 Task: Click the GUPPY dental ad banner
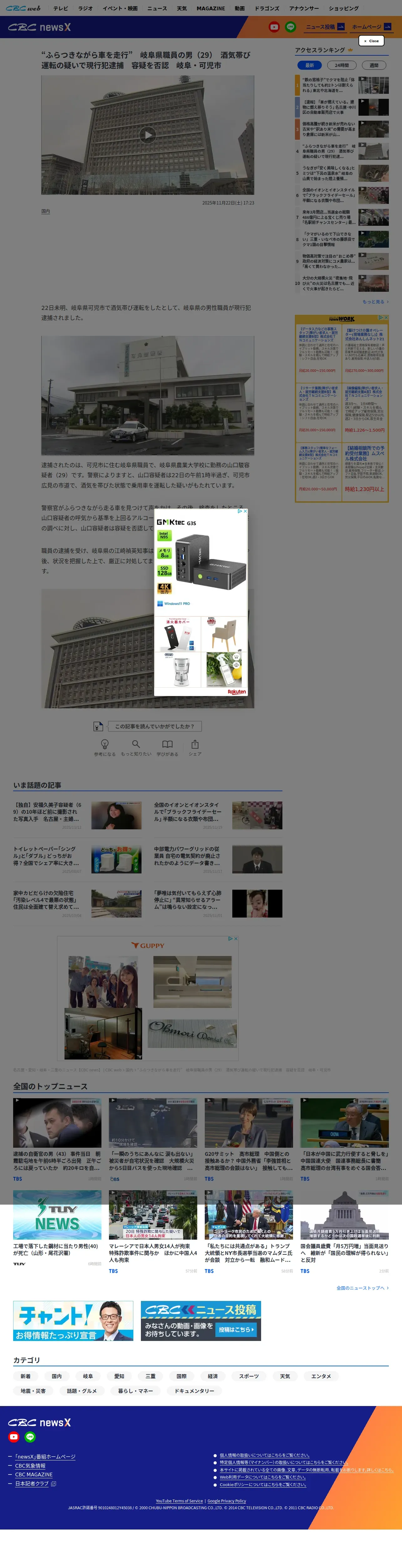click(147, 998)
